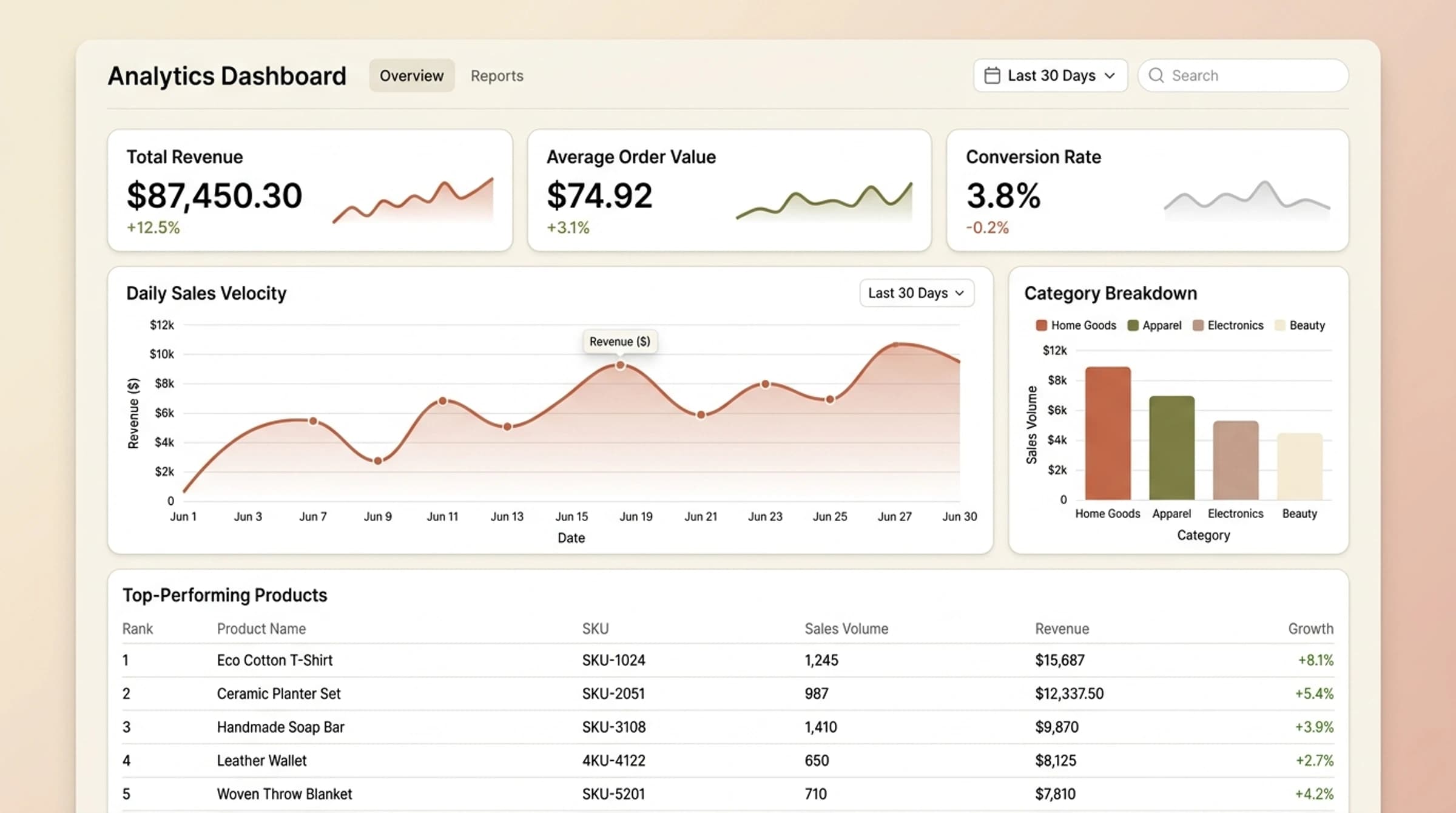Screen dimensions: 1456x813
Task: Sort by the Growth column header
Action: pos(1311,629)
